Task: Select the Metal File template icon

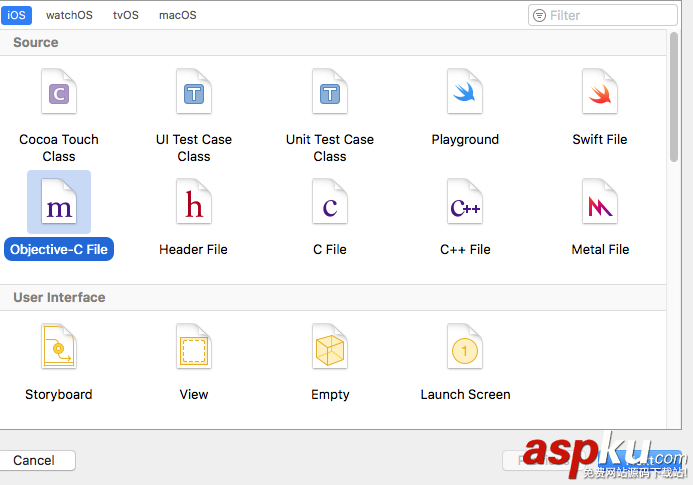Action: pyautogui.click(x=600, y=202)
